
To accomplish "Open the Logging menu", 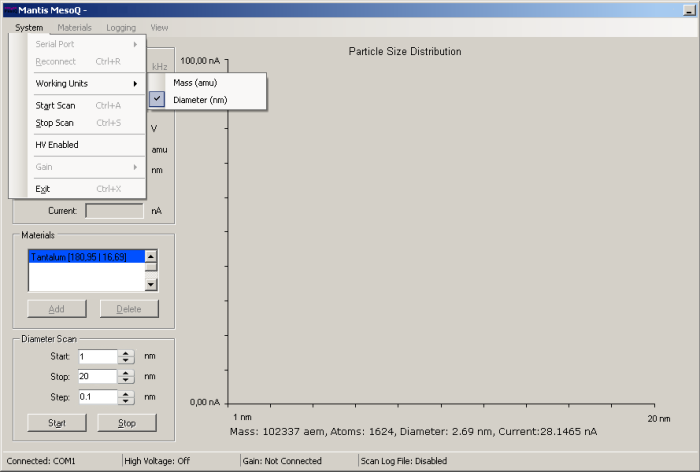I will point(121,28).
